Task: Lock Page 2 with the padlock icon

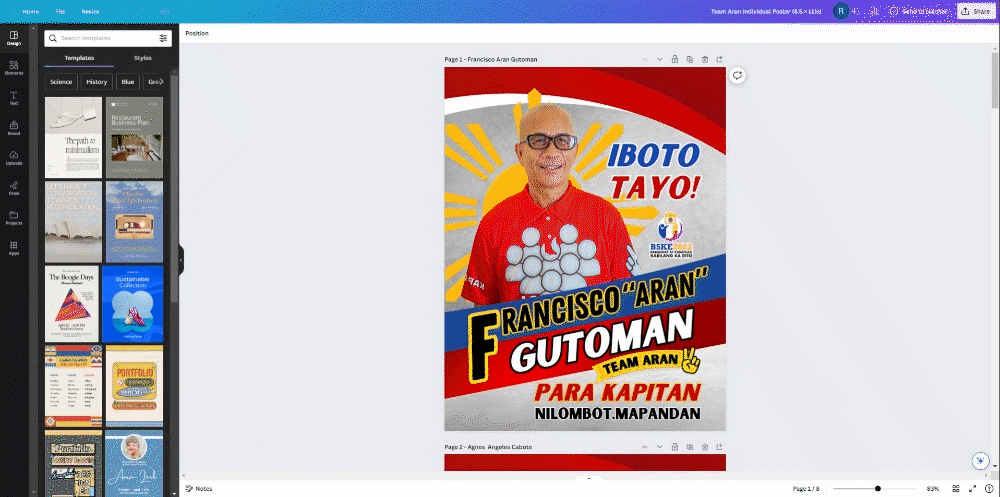Action: (x=675, y=447)
